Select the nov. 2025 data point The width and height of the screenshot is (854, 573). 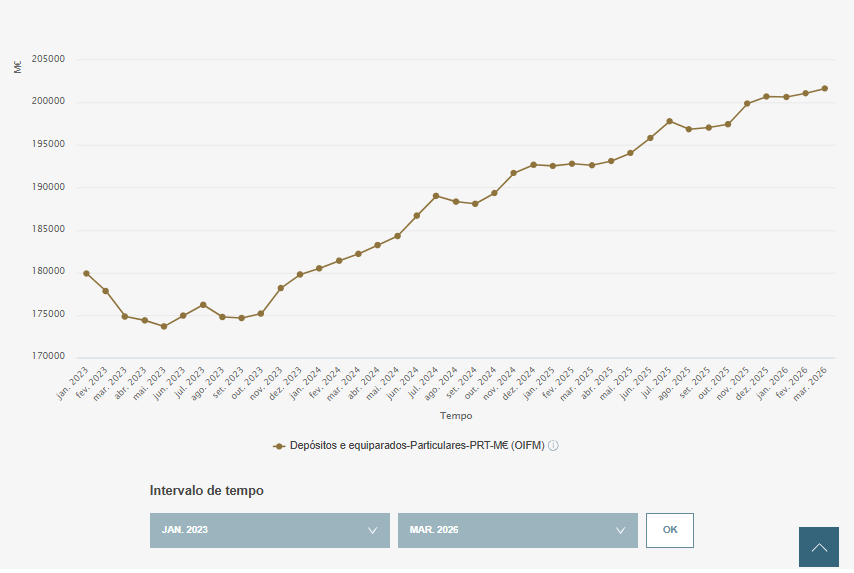(x=747, y=103)
